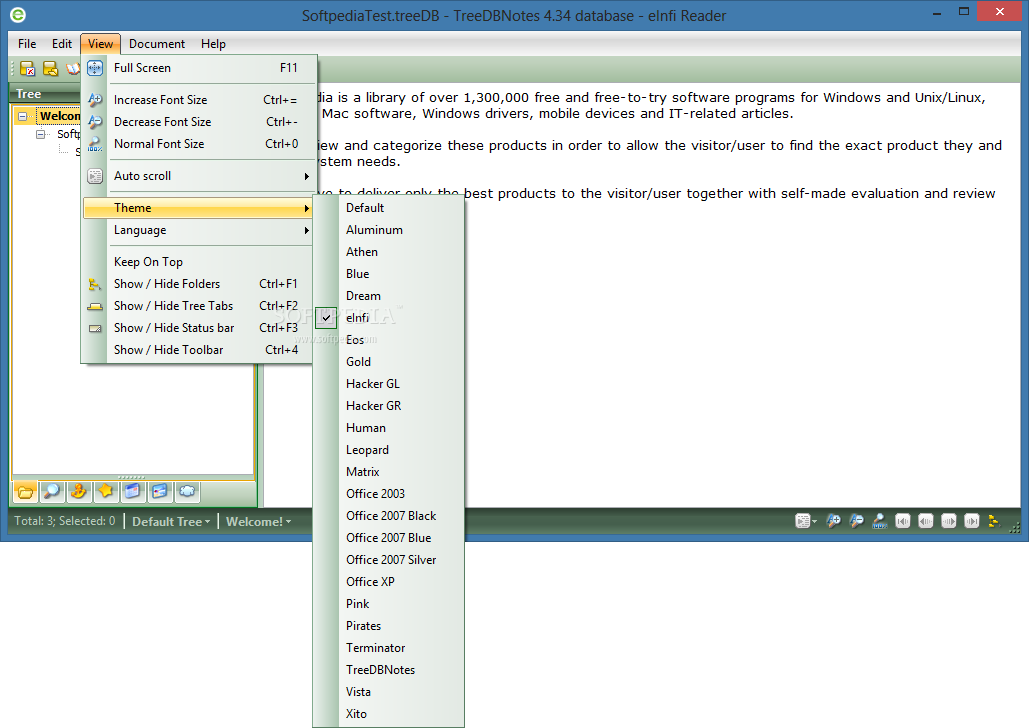Open the Welcome! dropdown in status bar
Screen dimensions: 1029x728
pyautogui.click(x=259, y=522)
